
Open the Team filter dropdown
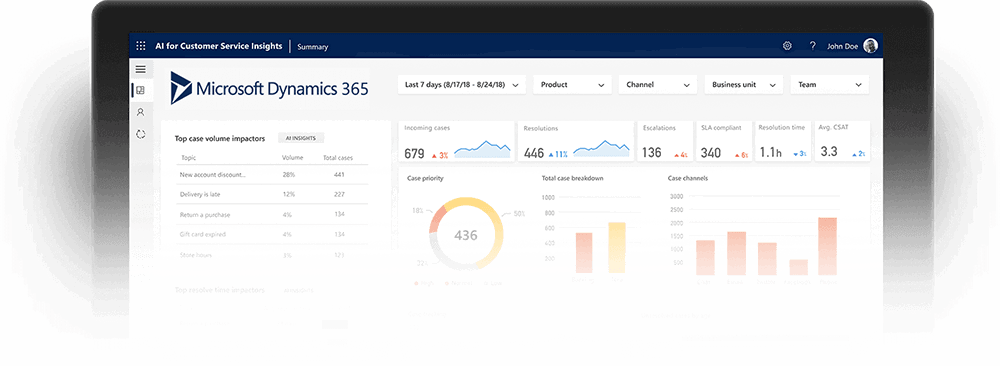(x=829, y=85)
